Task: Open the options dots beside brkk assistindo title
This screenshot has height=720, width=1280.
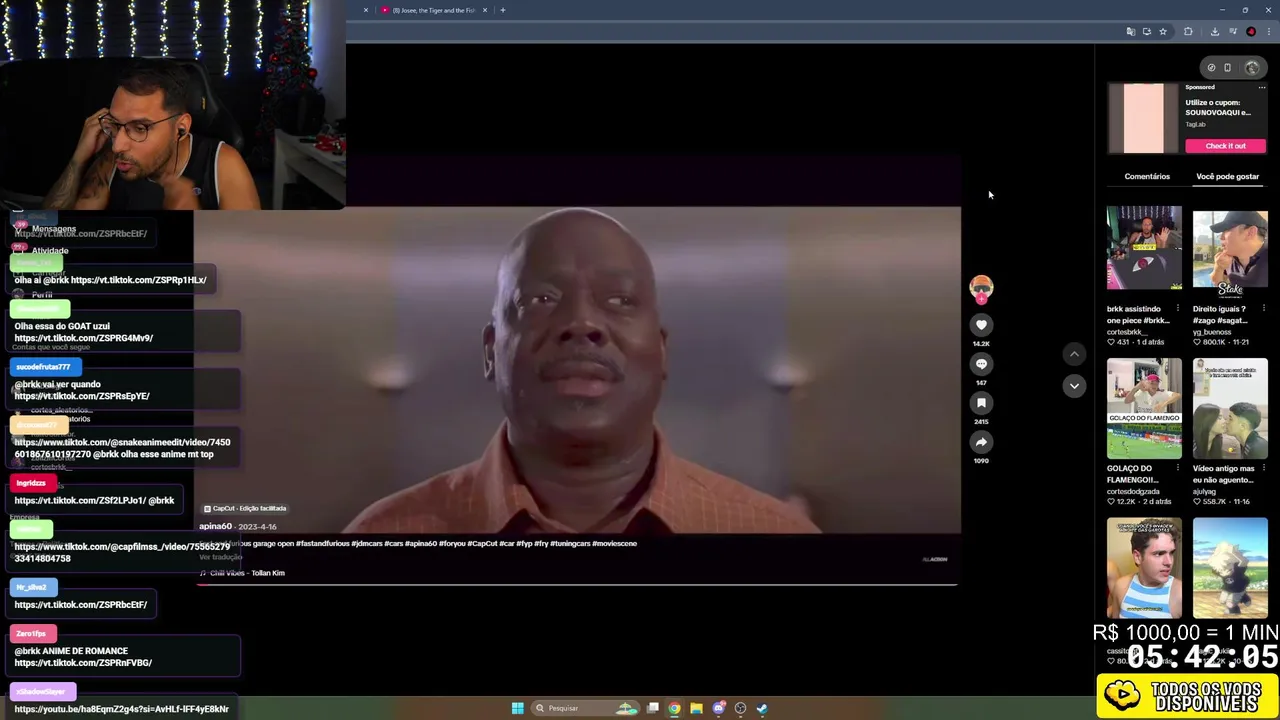Action: point(1177,309)
